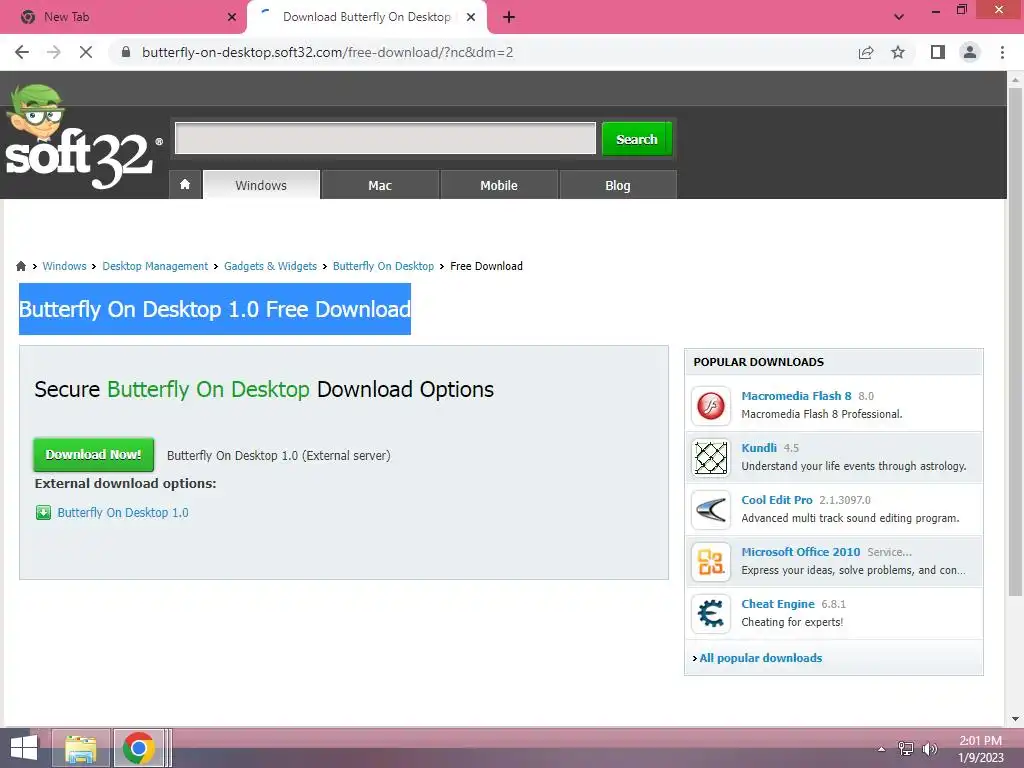Select the Mobile navigation tab
The width and height of the screenshot is (1024, 768).
[x=499, y=185]
